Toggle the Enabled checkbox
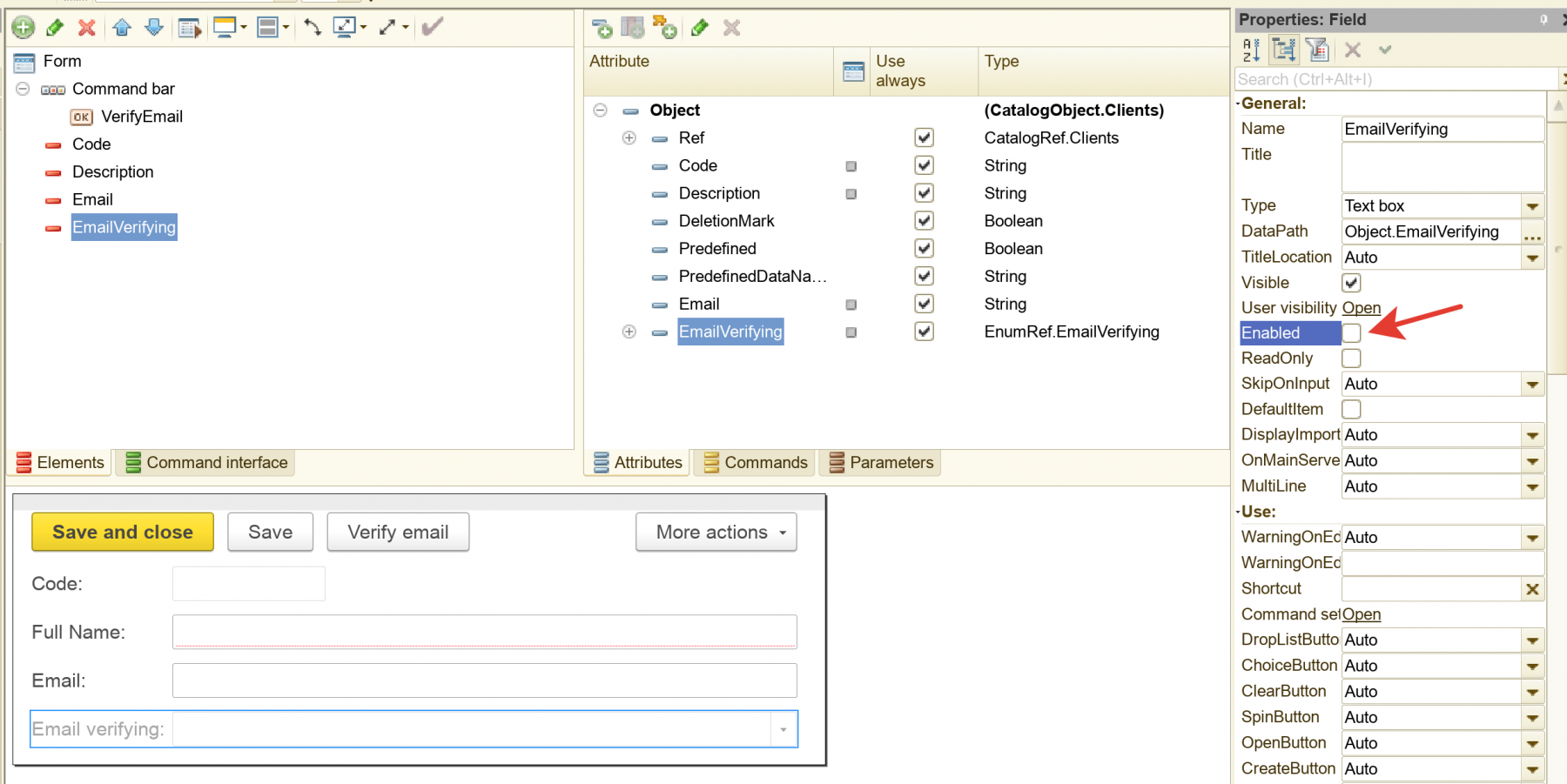This screenshot has width=1567, height=784. pyautogui.click(x=1351, y=332)
